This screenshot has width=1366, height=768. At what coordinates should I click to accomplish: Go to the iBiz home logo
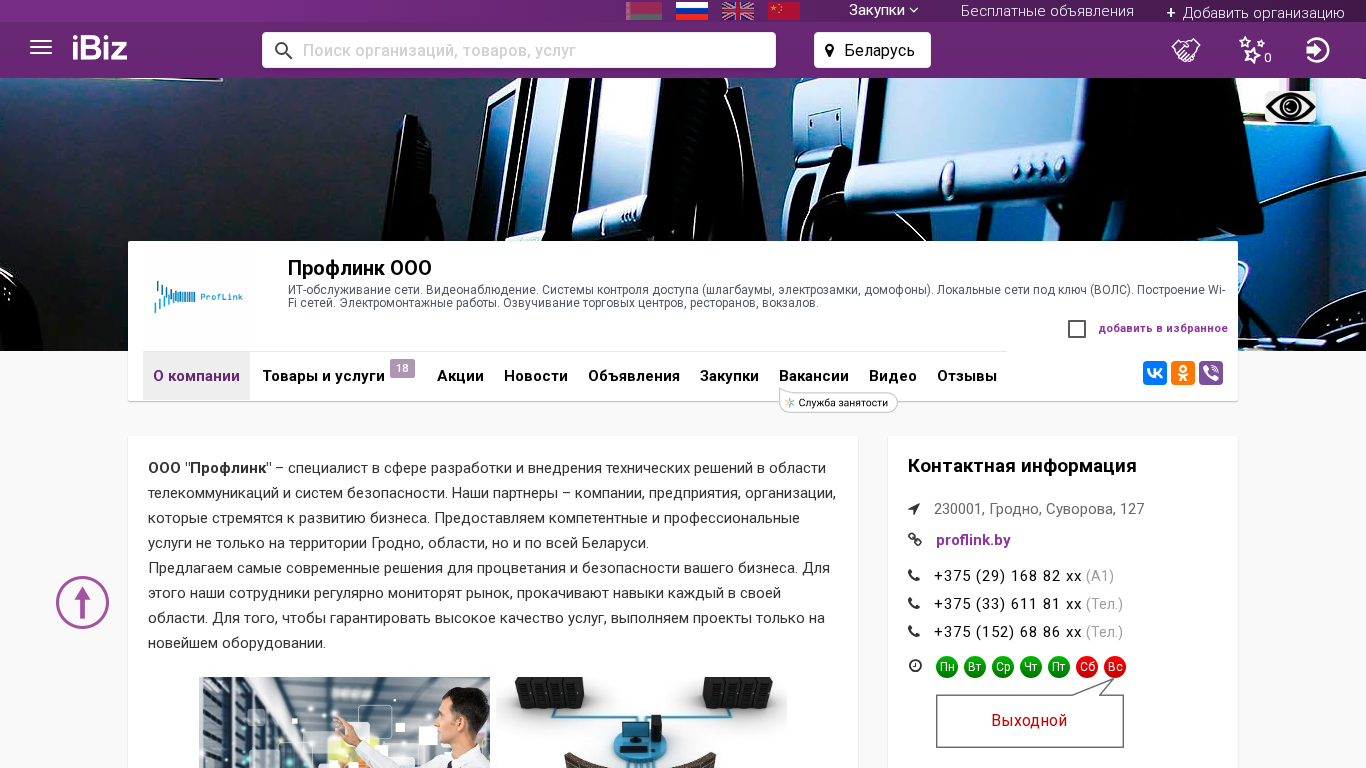[100, 48]
